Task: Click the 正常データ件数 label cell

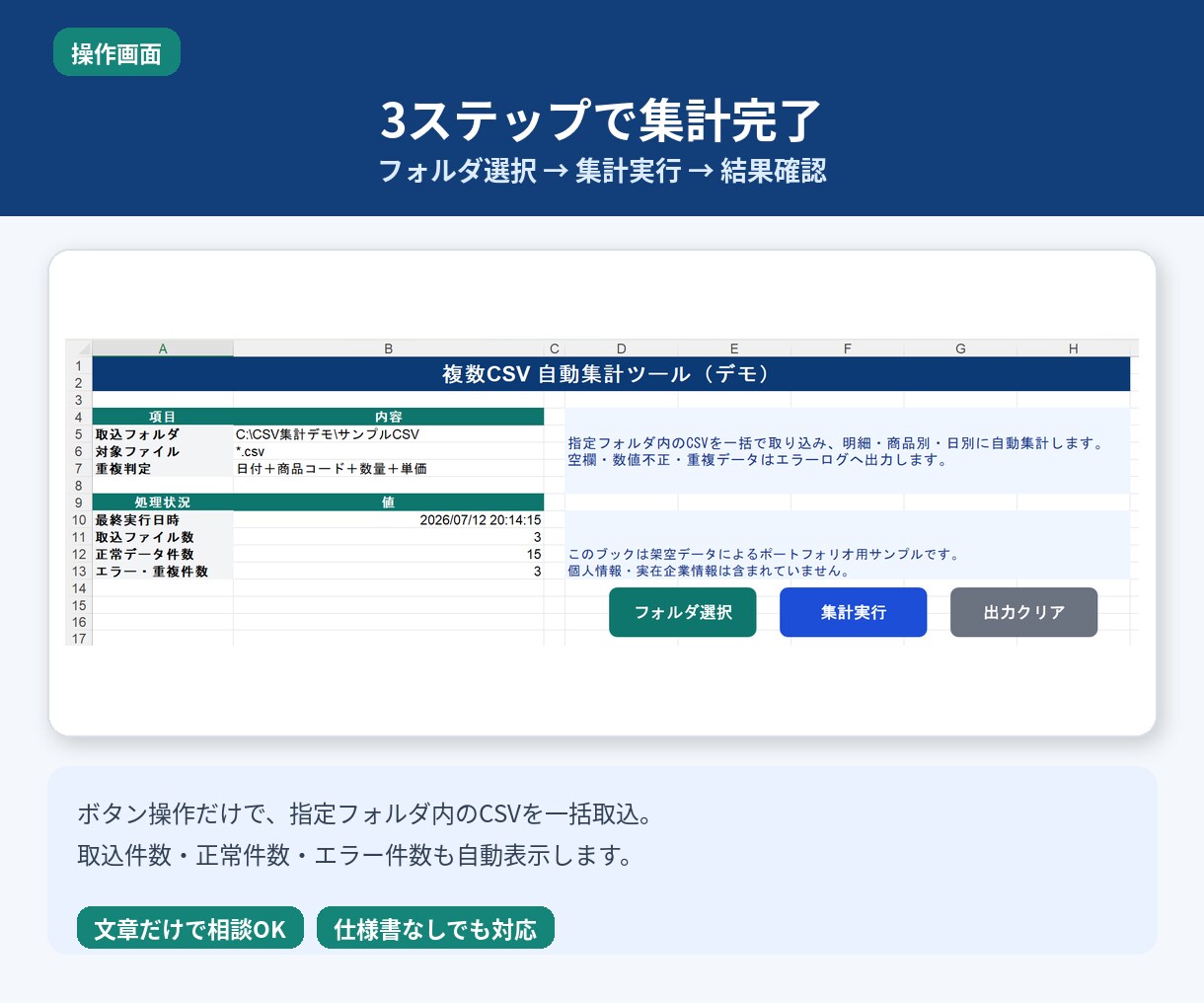Action: 163,554
